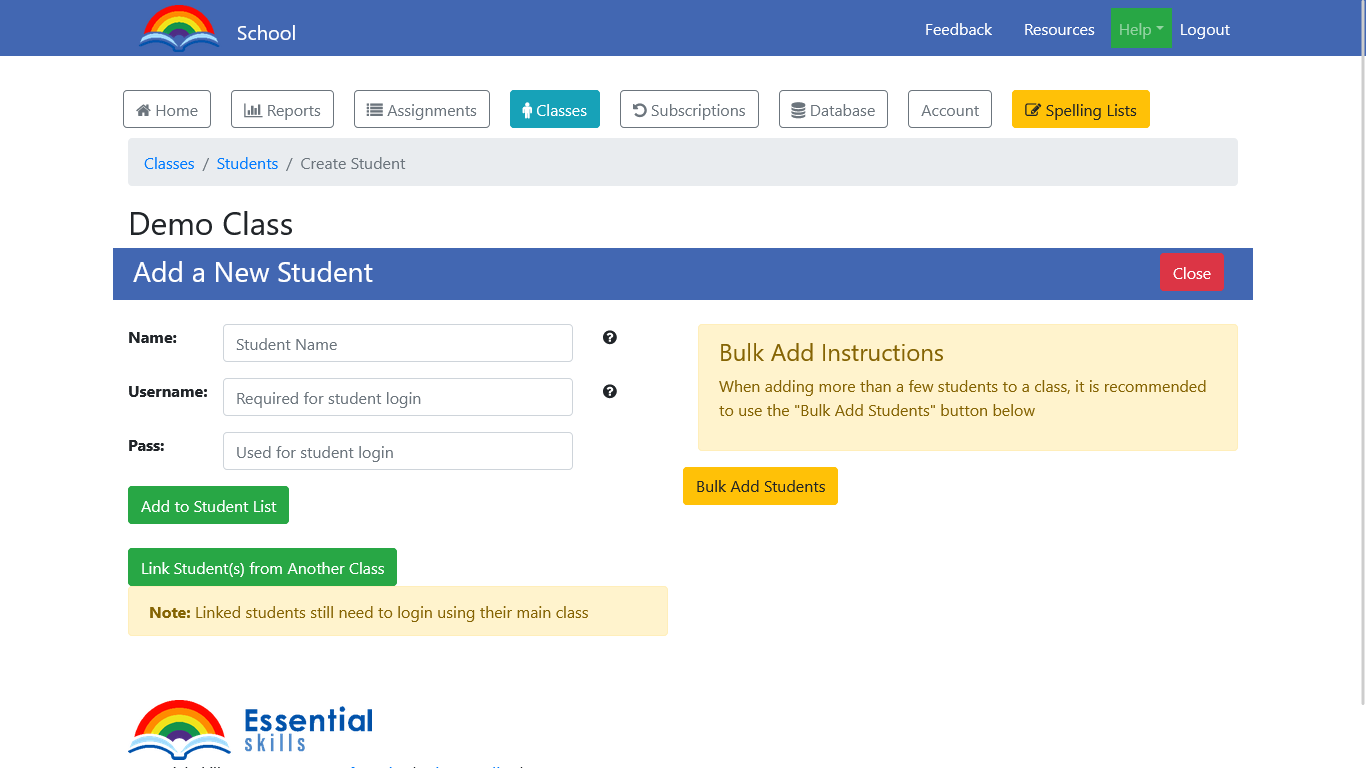Click the linked students Note text
1366x768 pixels.
(369, 612)
